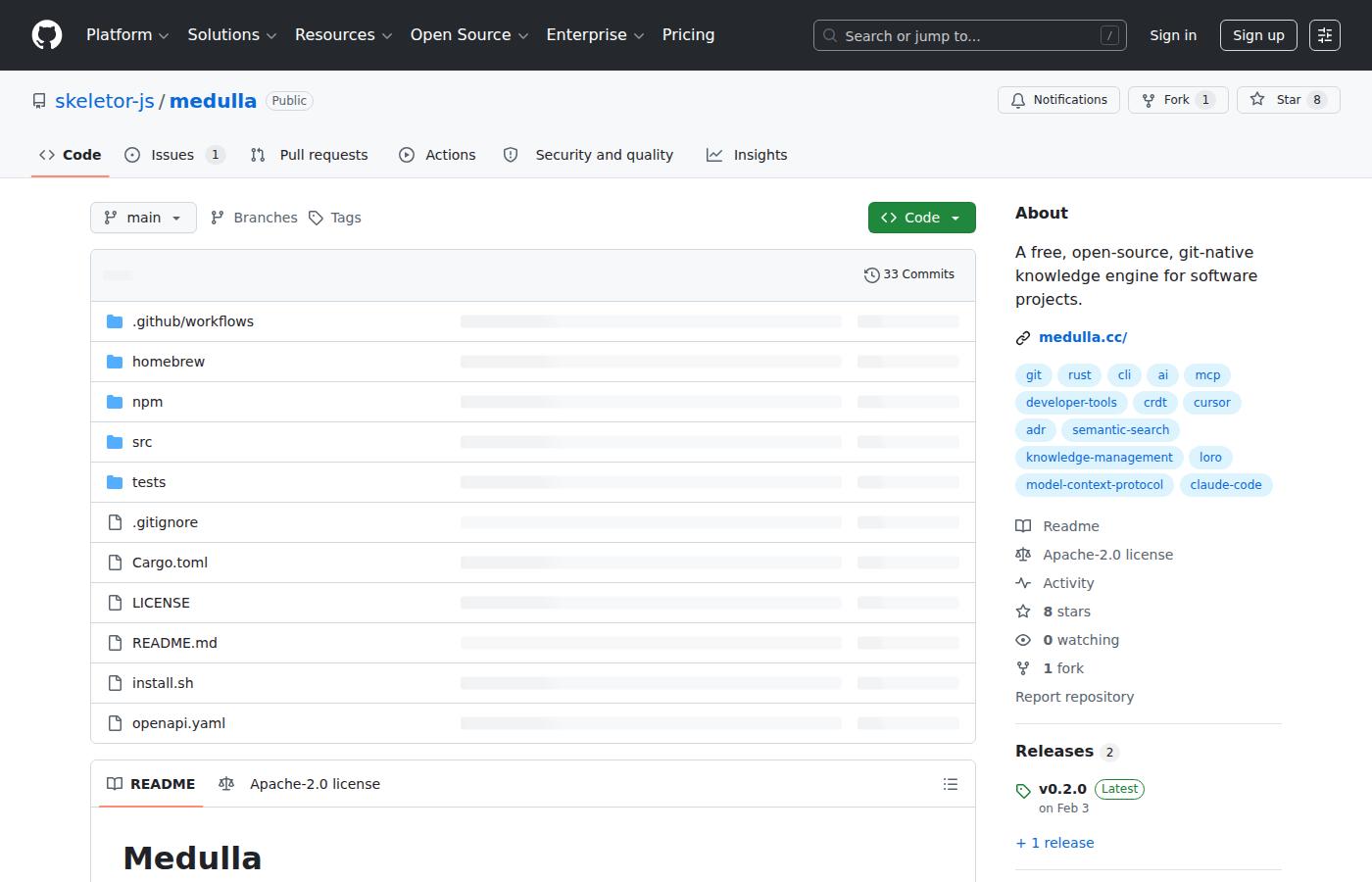Viewport: 1372px width, 882px height.
Task: Open the + 1 release link
Action: click(1054, 843)
